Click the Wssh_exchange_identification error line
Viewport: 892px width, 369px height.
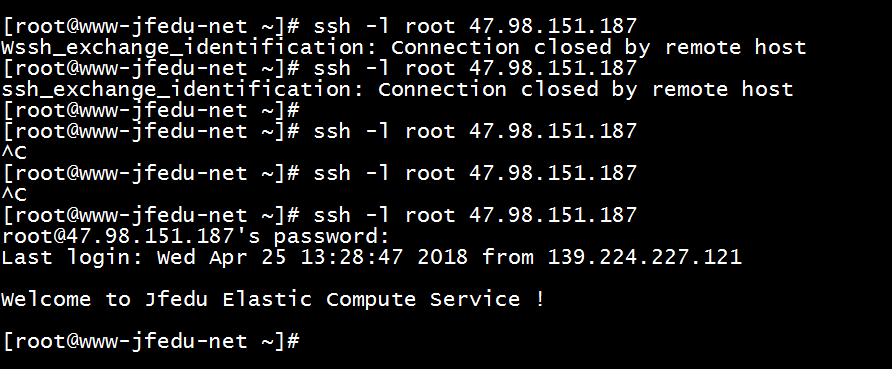(x=403, y=47)
